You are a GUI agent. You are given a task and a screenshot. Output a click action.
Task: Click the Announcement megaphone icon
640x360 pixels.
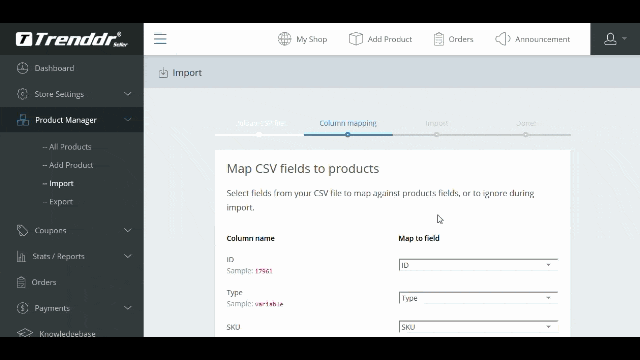point(503,39)
